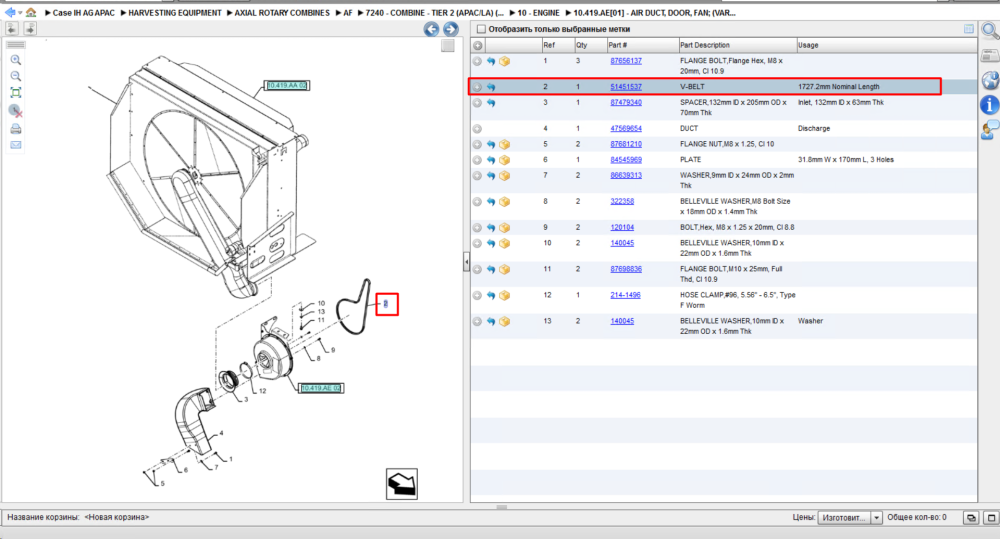Screen dimensions: 1000x539
Task: Click the '10.419.AA 02' hotspot label in diagram
Action: pyautogui.click(x=287, y=85)
